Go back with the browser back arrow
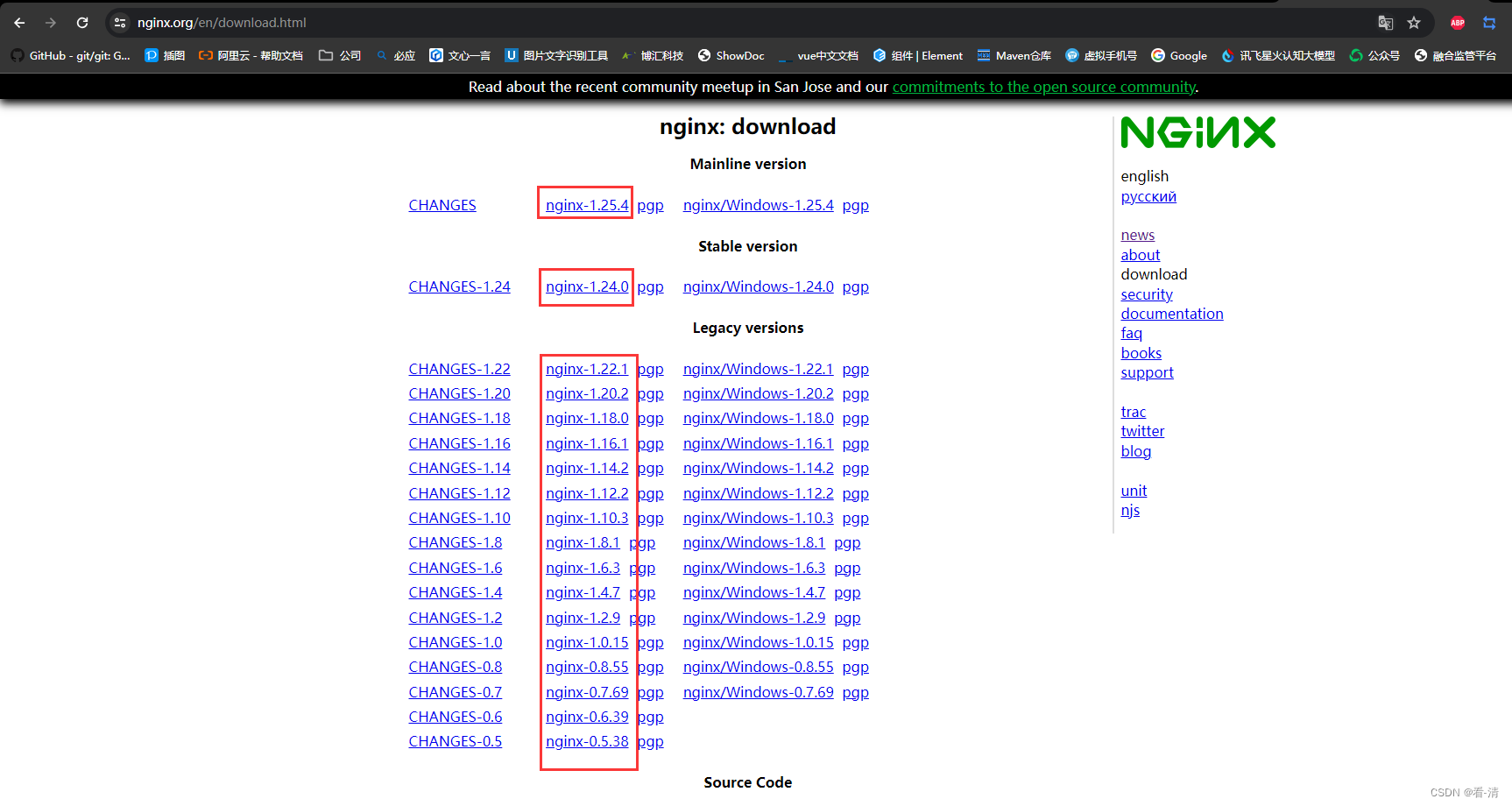 (x=19, y=23)
